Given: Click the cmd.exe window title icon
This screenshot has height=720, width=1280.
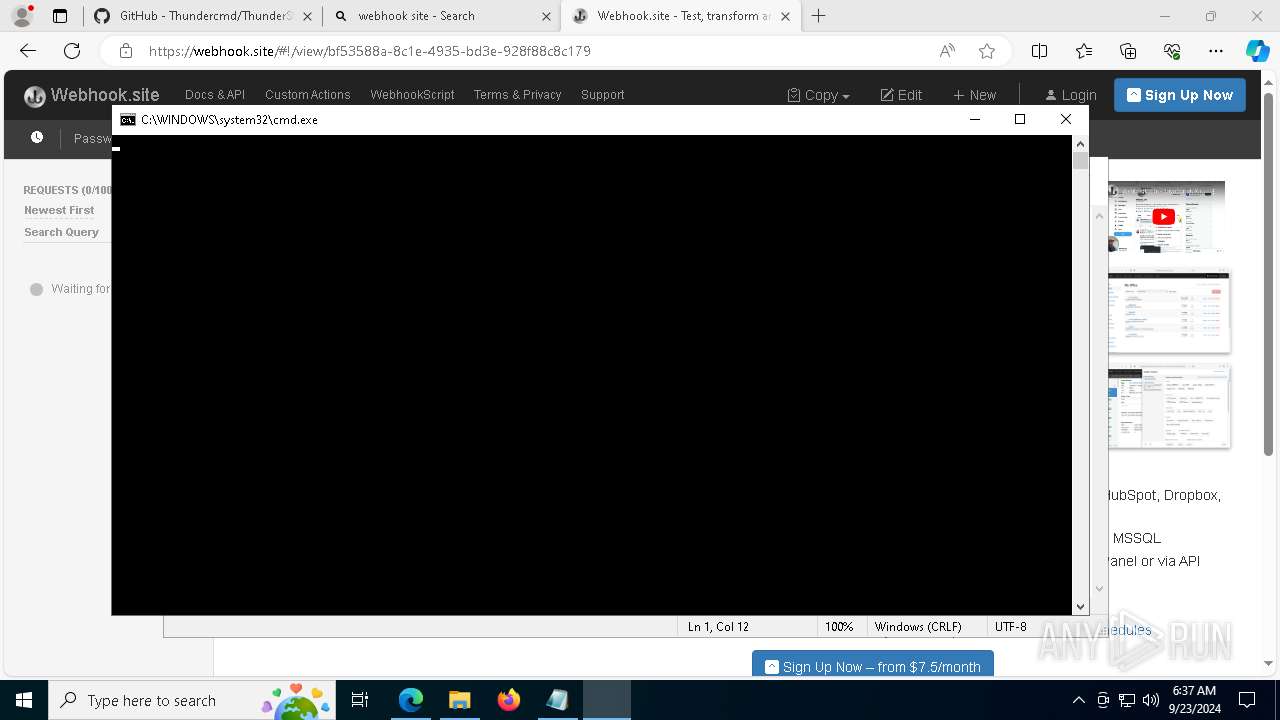Looking at the screenshot, I should 128,120.
